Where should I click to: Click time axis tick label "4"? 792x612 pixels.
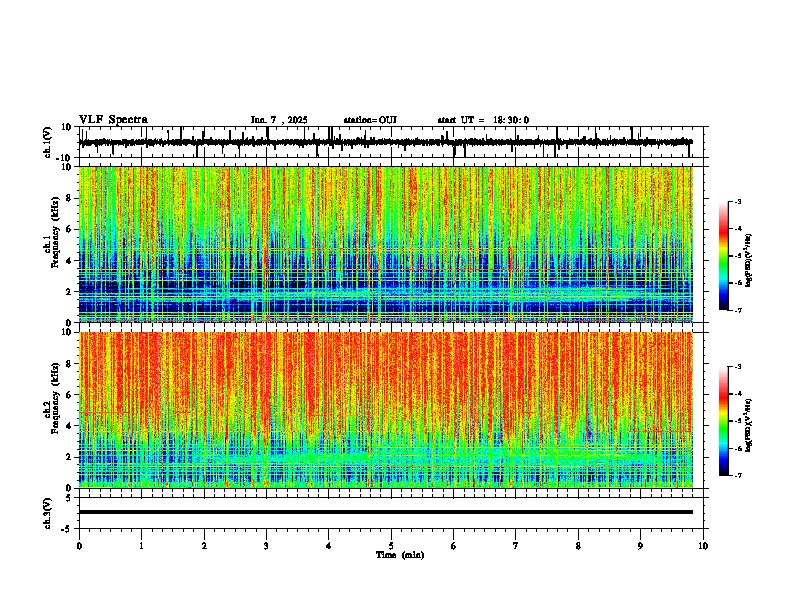pos(329,546)
